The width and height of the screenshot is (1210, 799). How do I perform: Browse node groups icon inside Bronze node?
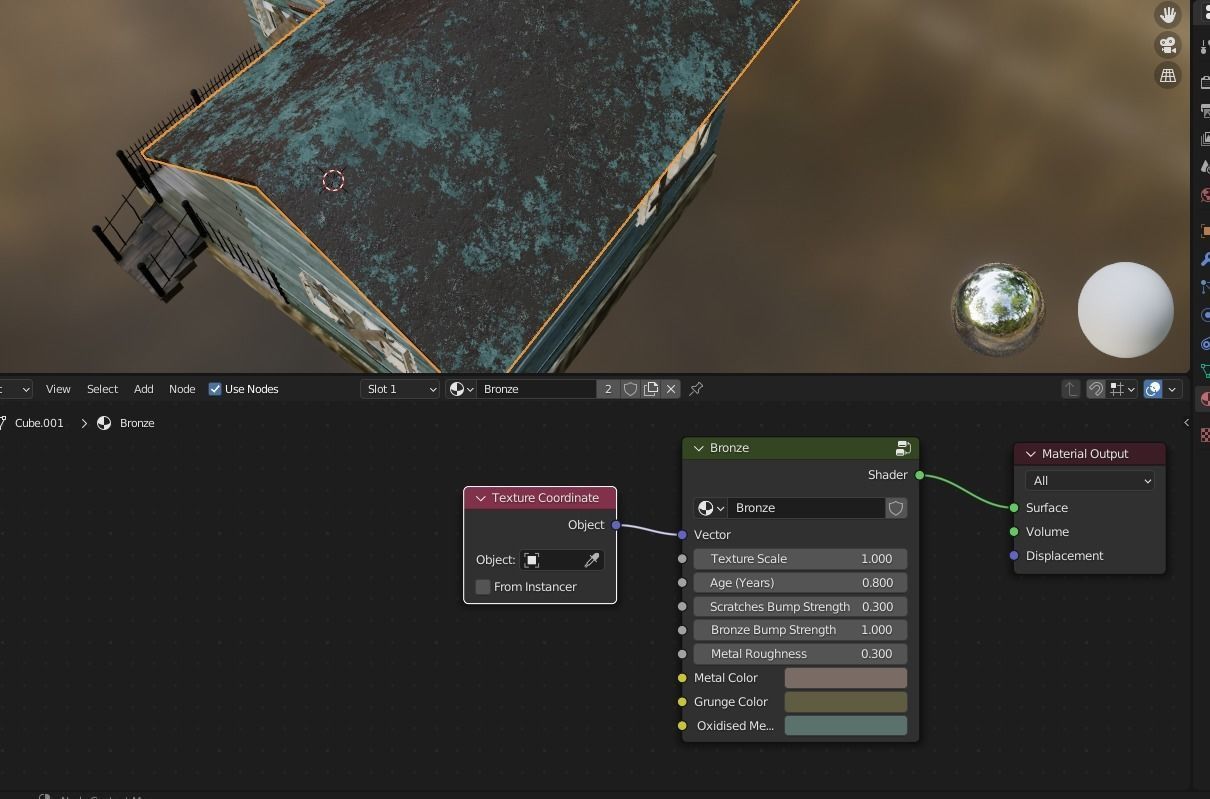click(x=710, y=508)
